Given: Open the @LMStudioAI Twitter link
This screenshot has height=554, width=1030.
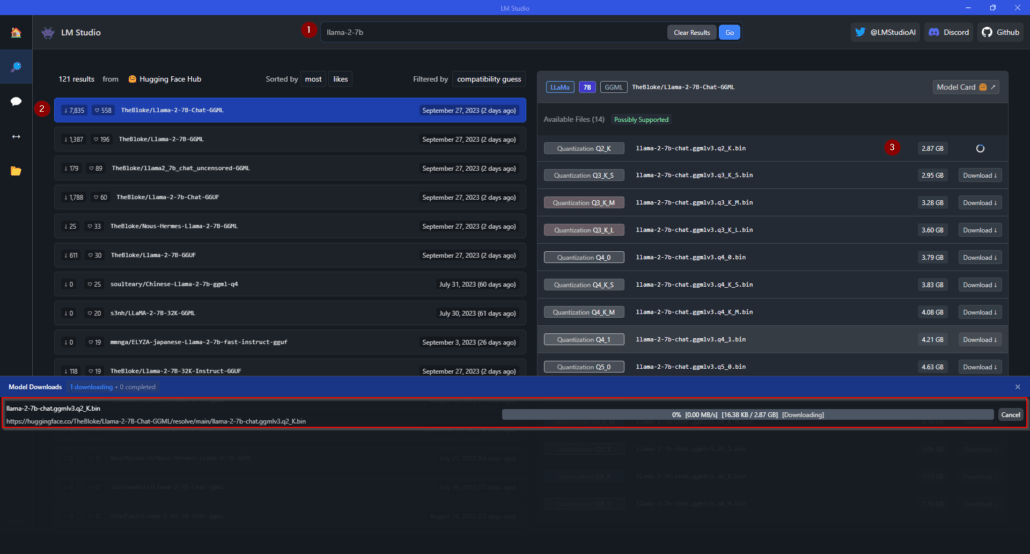Looking at the screenshot, I should (883, 32).
